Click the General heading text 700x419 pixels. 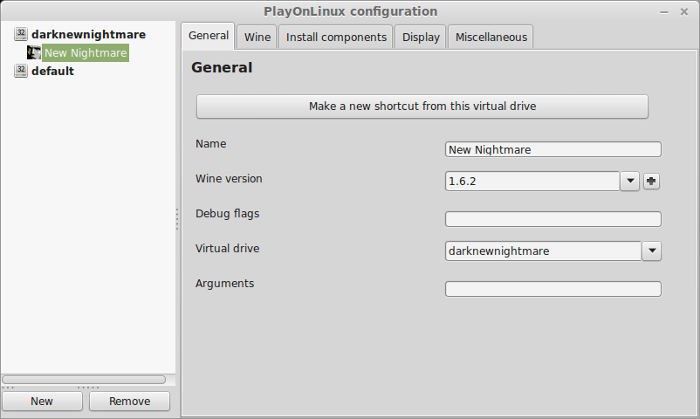(x=222, y=67)
